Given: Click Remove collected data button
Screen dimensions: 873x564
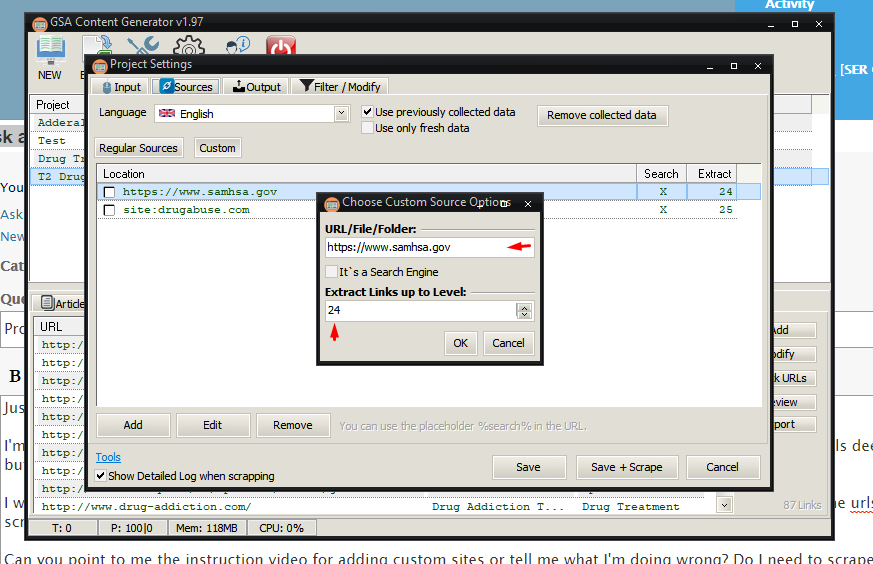Looking at the screenshot, I should tap(602, 115).
